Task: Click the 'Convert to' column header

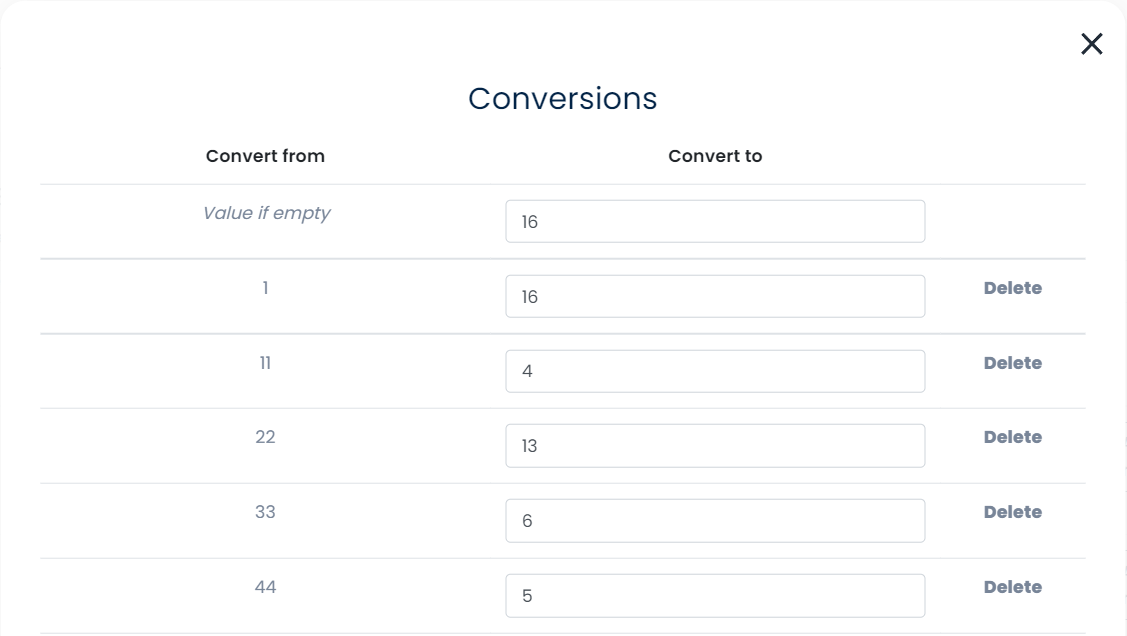Action: tap(715, 156)
